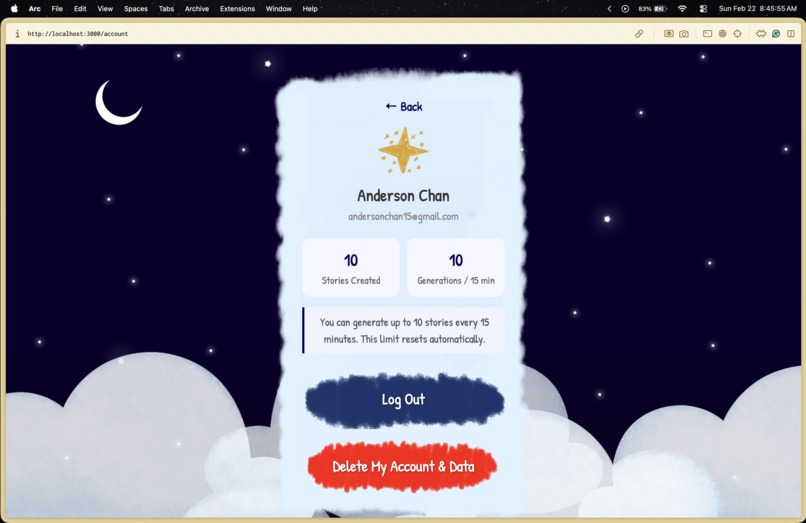
Task: Open the File menu
Action: 57,9
